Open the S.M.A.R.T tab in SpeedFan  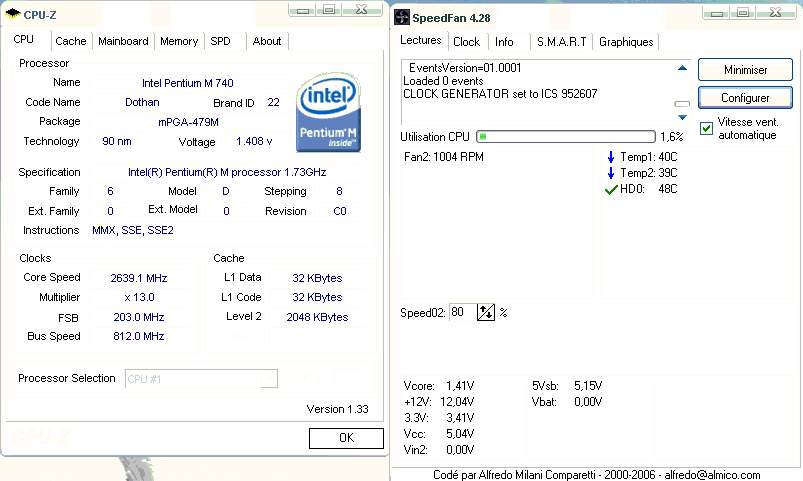click(561, 42)
